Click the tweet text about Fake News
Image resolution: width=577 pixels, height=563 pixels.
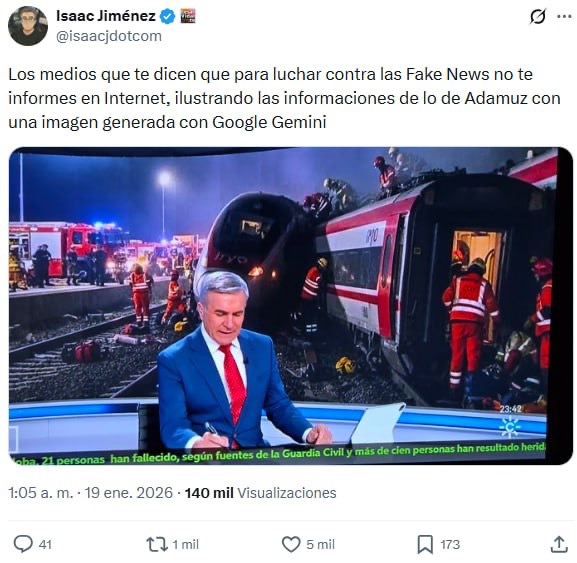pyautogui.click(x=284, y=98)
